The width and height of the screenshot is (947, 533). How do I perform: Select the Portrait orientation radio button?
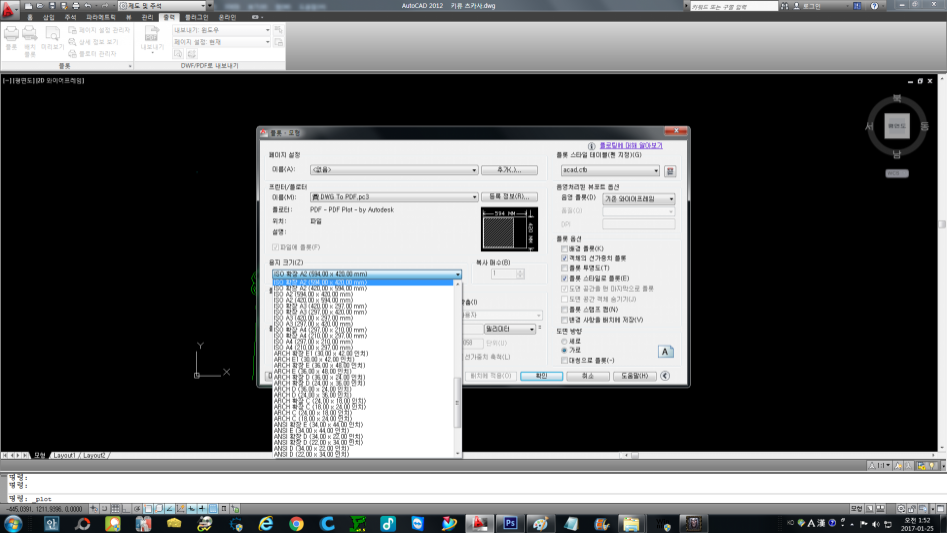point(565,342)
